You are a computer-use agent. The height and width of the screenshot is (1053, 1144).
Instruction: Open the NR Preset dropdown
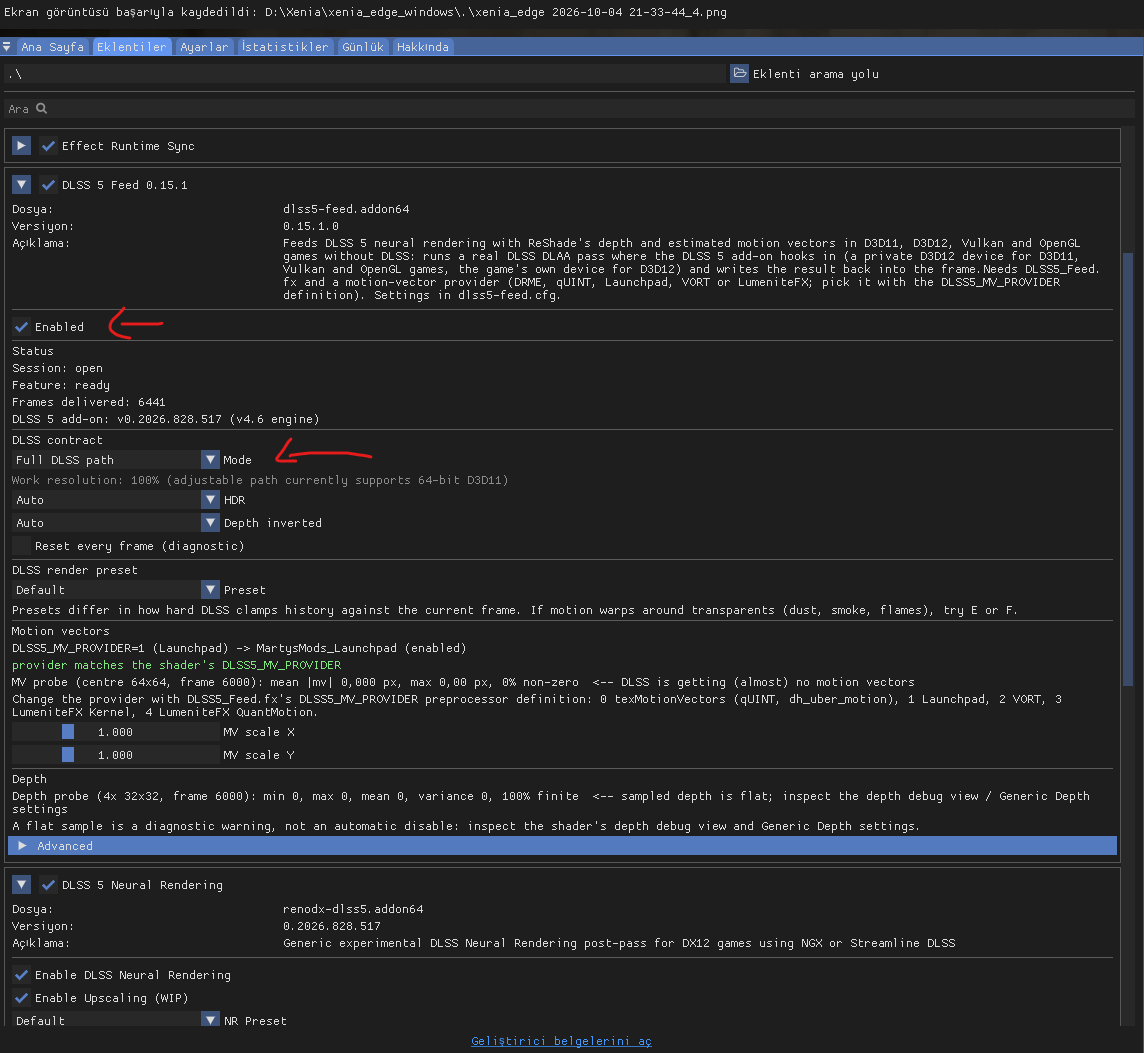coord(116,1020)
